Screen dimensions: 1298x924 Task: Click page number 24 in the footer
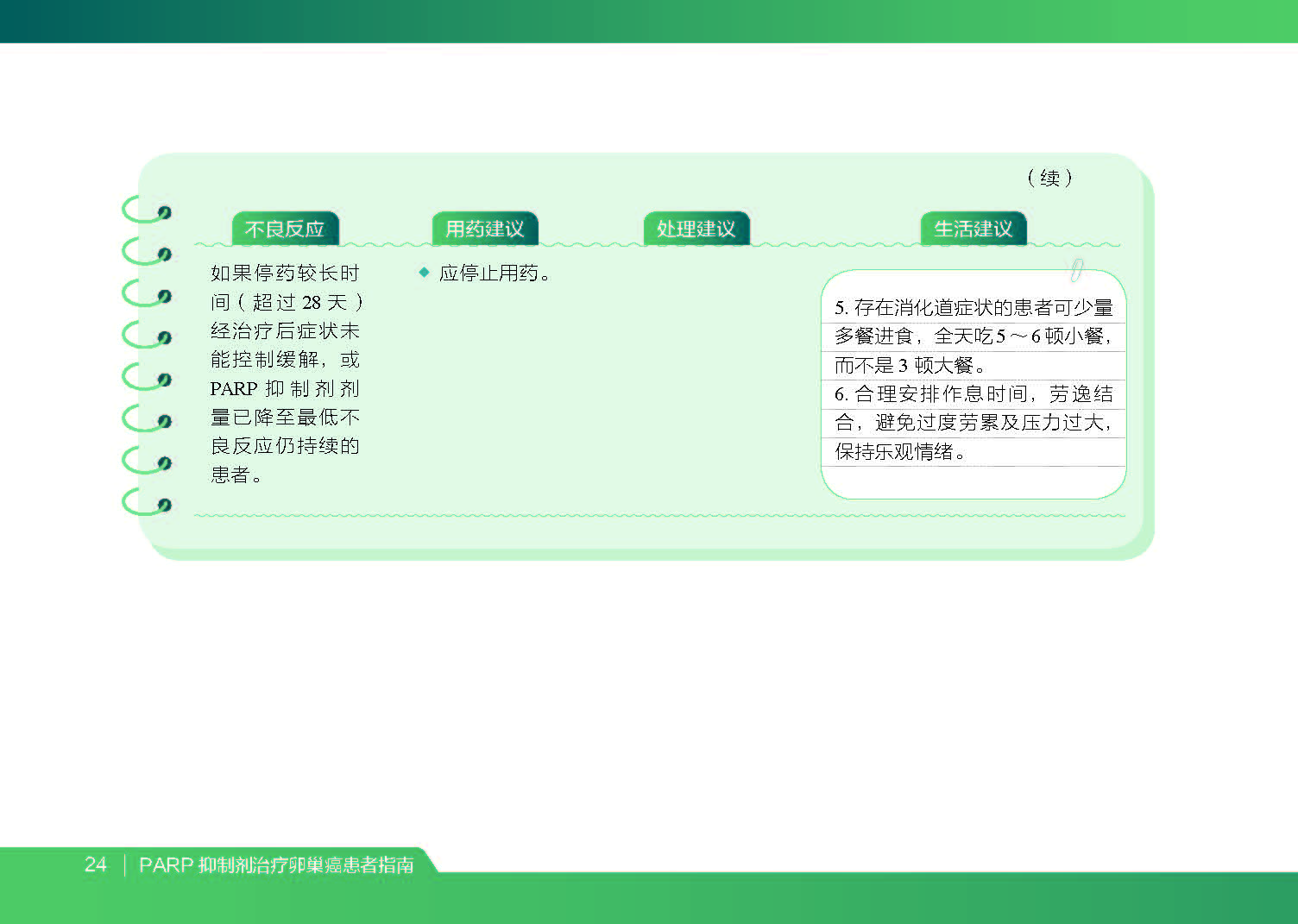96,864
